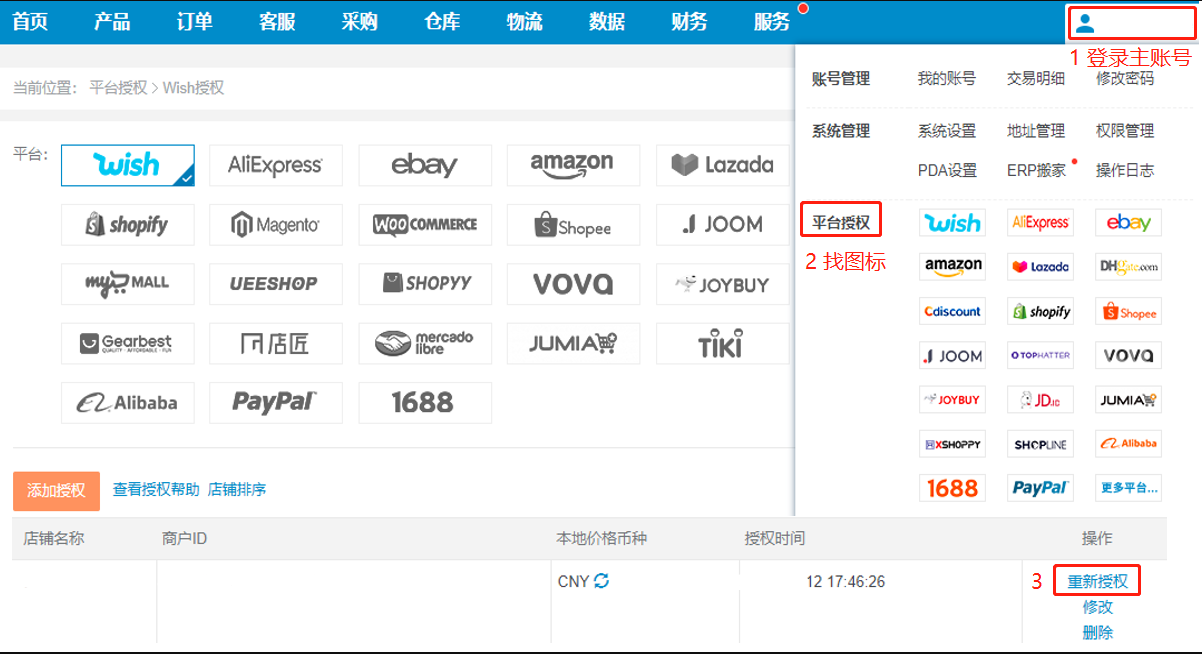Select the Magento platform tile
Viewport: 1202px width, 654px height.
coord(275,225)
